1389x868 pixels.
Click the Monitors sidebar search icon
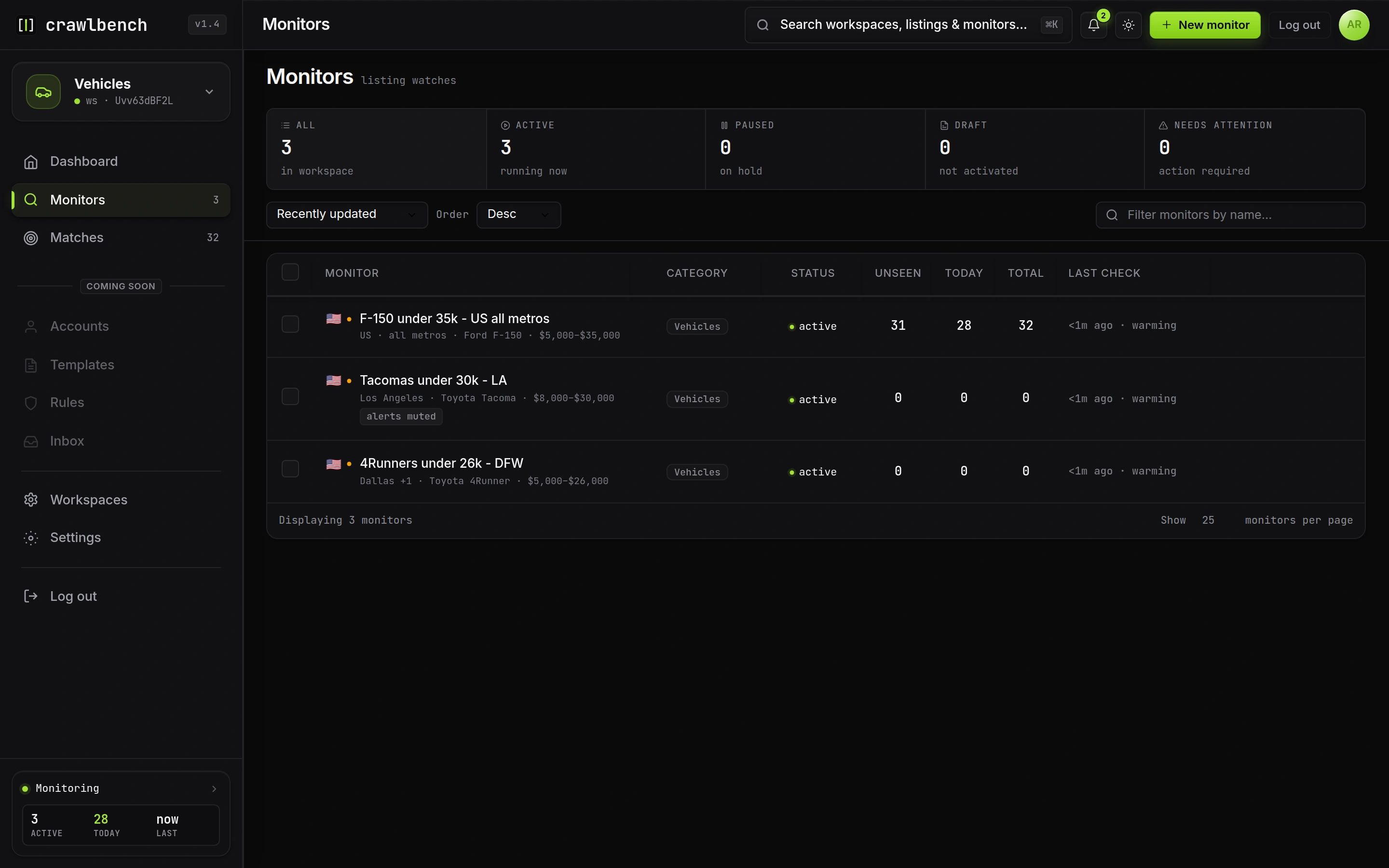click(31, 200)
